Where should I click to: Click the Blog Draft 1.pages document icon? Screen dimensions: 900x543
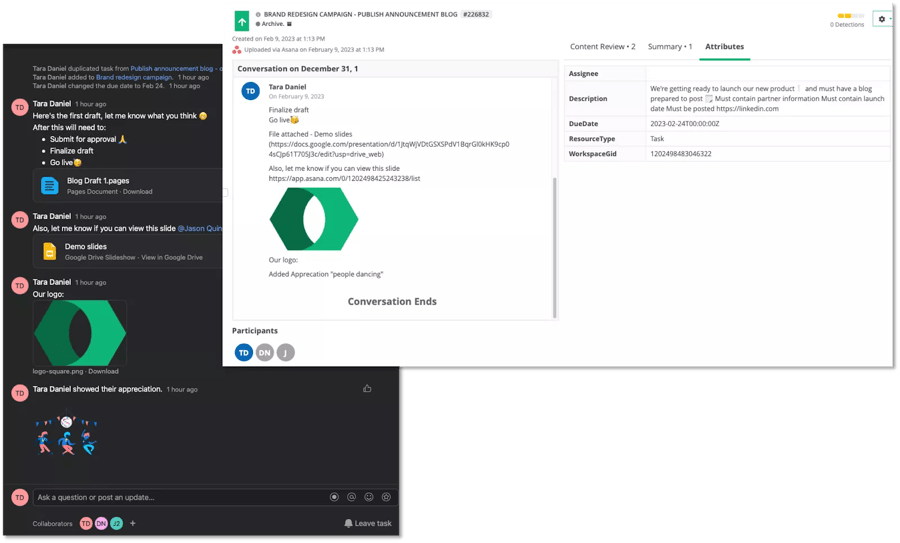pyautogui.click(x=49, y=186)
